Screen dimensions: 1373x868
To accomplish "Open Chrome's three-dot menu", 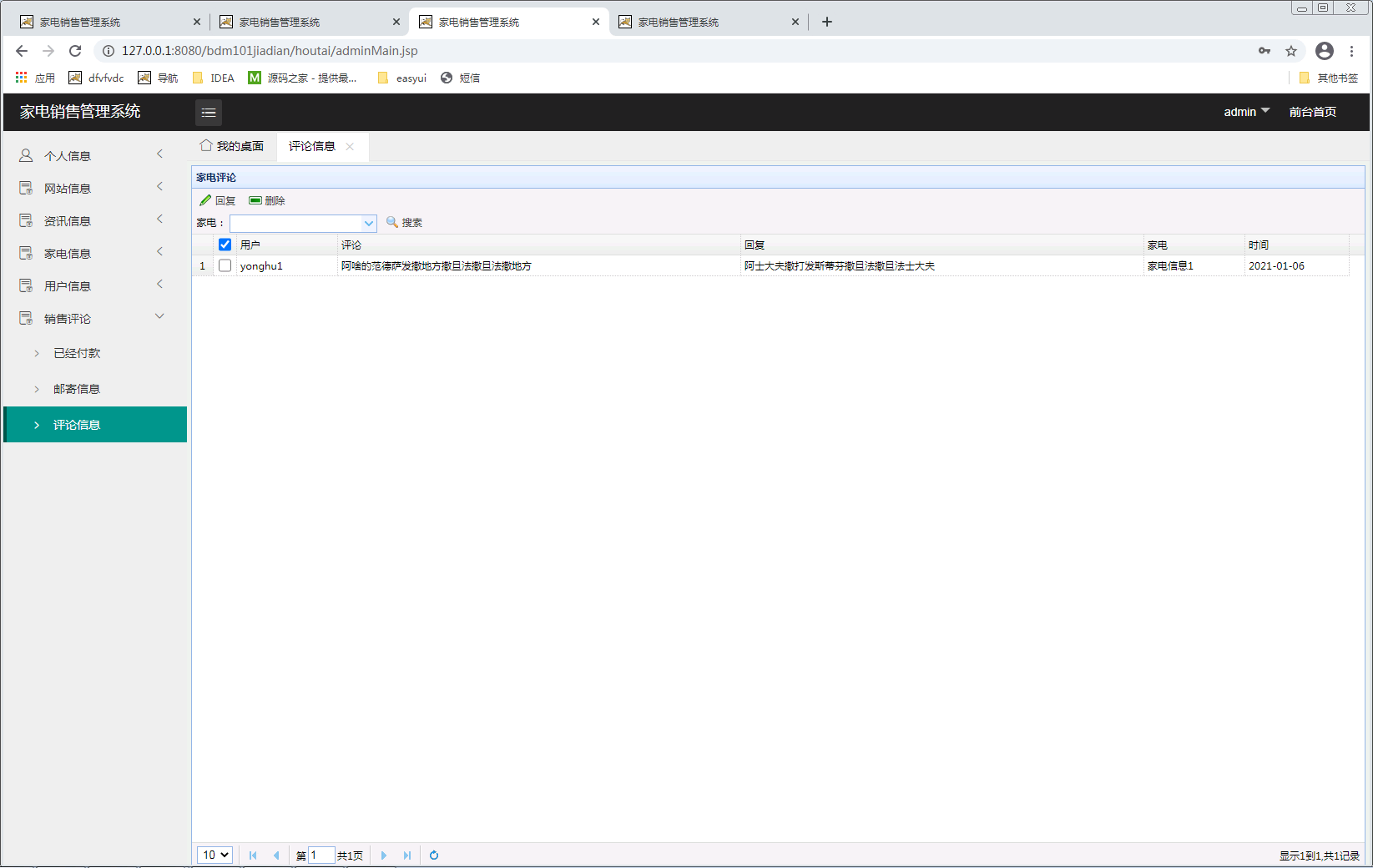I will coord(1351,51).
